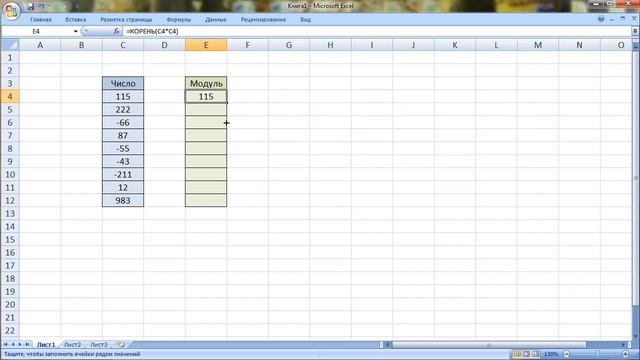Open the Вид ribbon tab

pos(305,20)
